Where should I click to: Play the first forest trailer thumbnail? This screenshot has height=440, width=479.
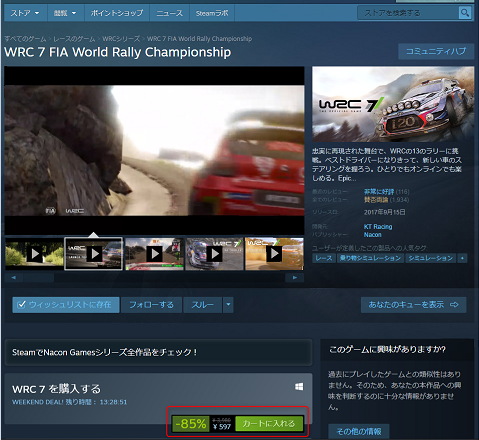click(34, 254)
